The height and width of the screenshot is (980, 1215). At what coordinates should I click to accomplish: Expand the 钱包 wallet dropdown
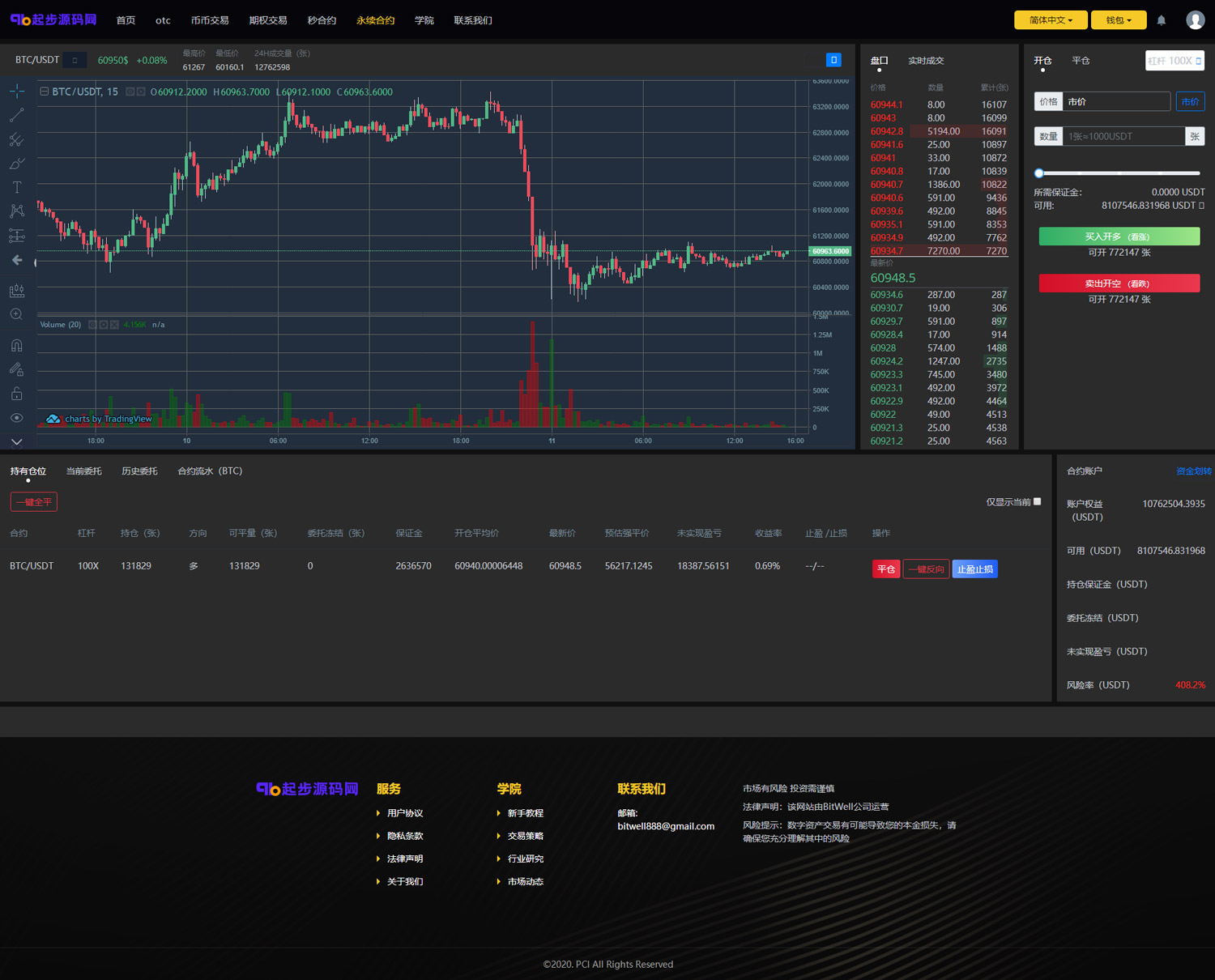click(1118, 20)
